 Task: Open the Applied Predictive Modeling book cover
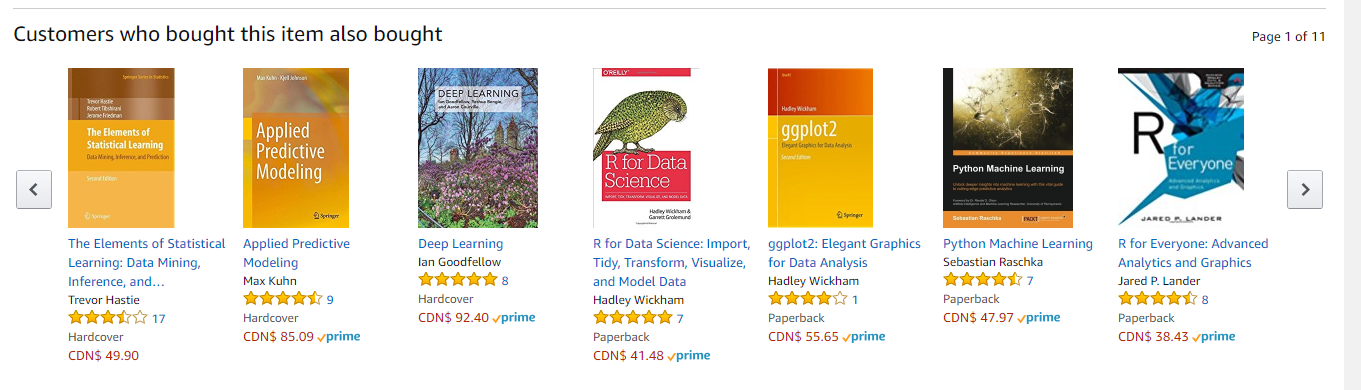296,148
